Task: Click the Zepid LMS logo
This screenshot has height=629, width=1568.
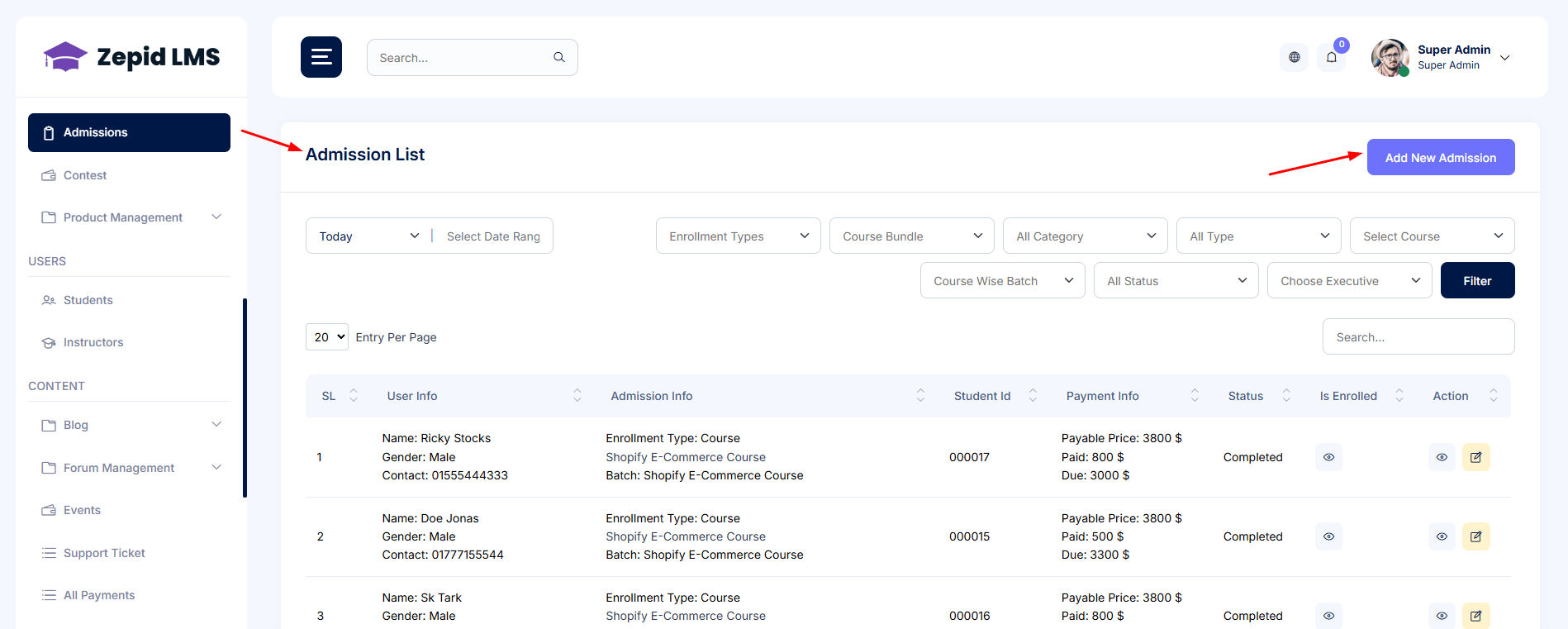Action: point(131,57)
